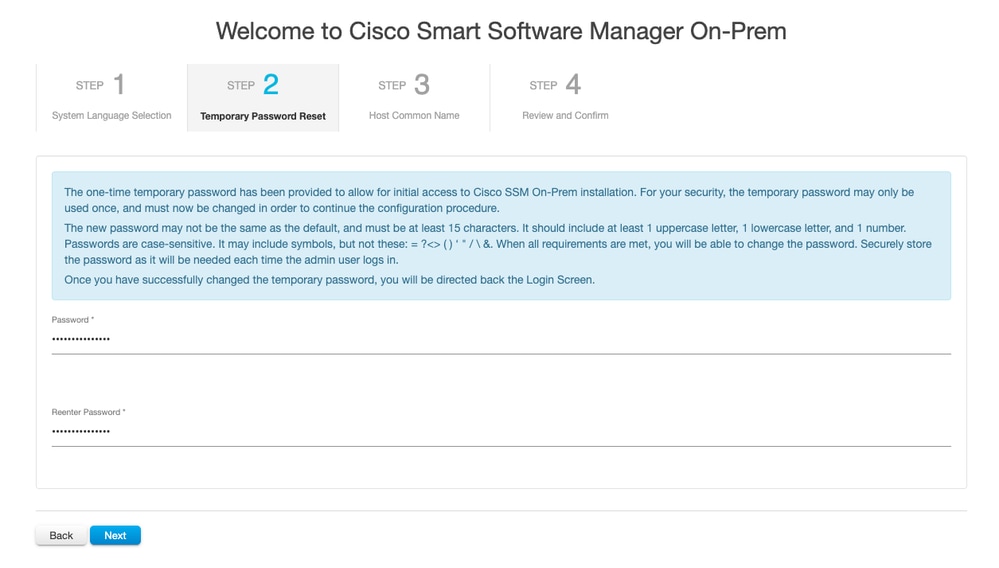The image size is (999, 568).
Task: Click the masked dots in Reenter Password
Action: click(x=81, y=432)
